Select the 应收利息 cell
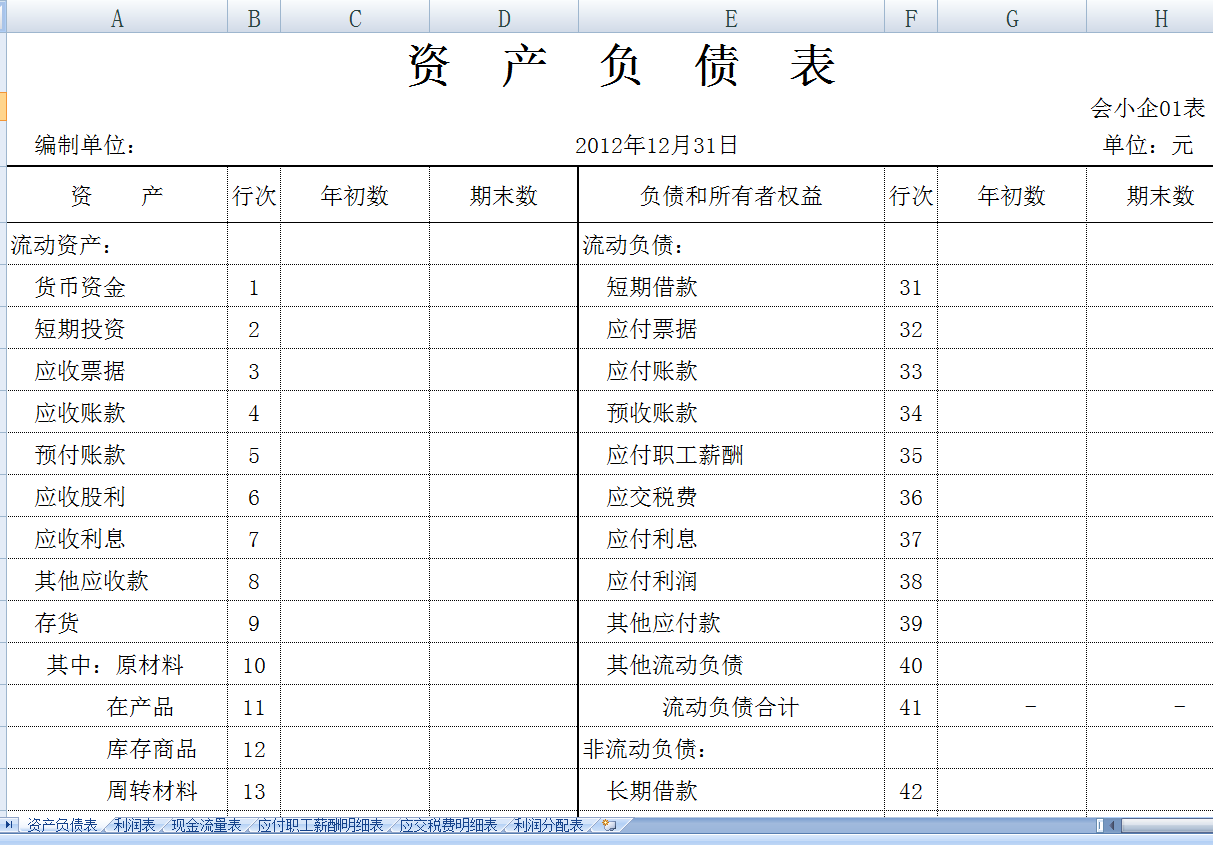Viewport: 1213px width, 845px height. click(117, 540)
